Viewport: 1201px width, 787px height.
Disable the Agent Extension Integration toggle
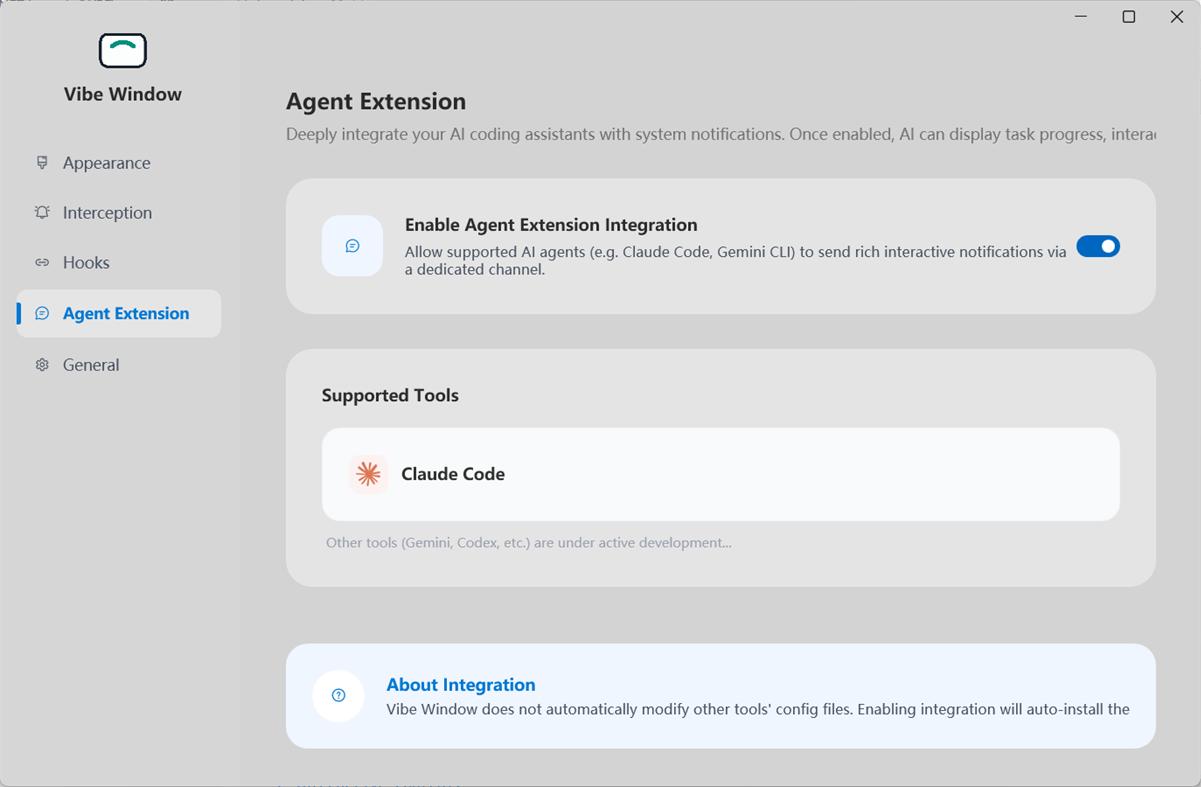[x=1098, y=246]
